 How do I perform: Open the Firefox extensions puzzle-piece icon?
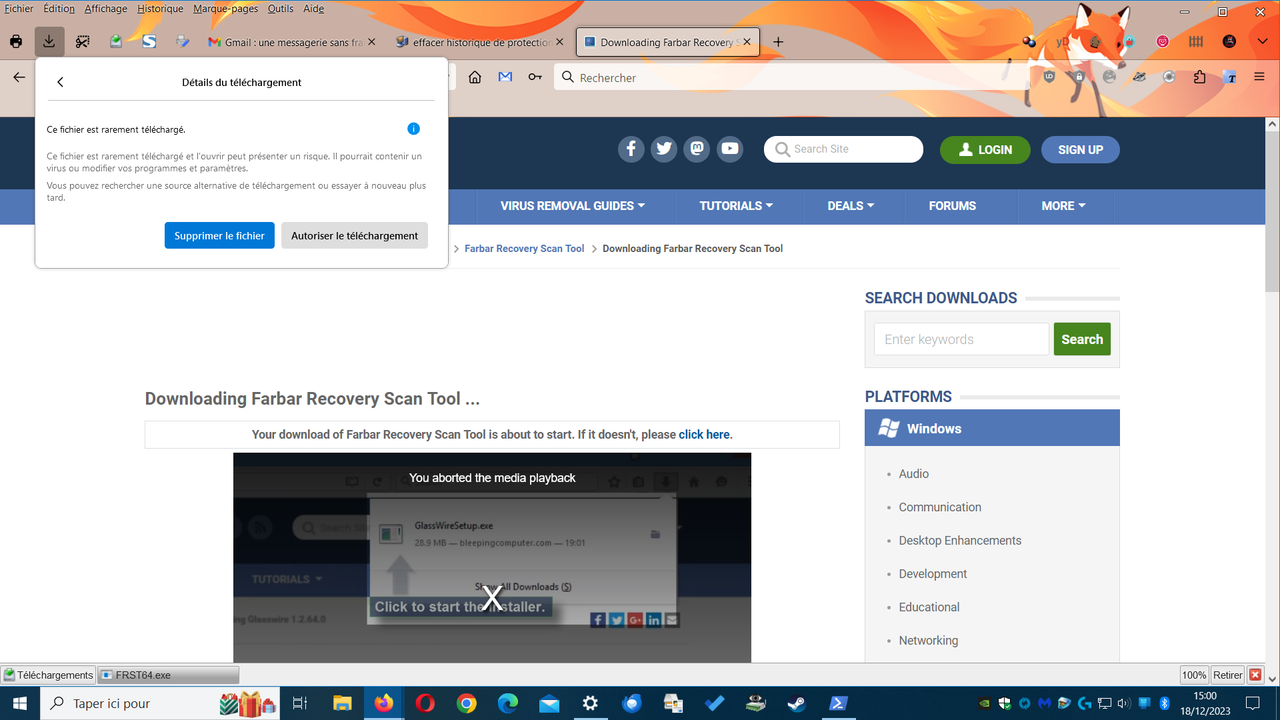(1199, 77)
